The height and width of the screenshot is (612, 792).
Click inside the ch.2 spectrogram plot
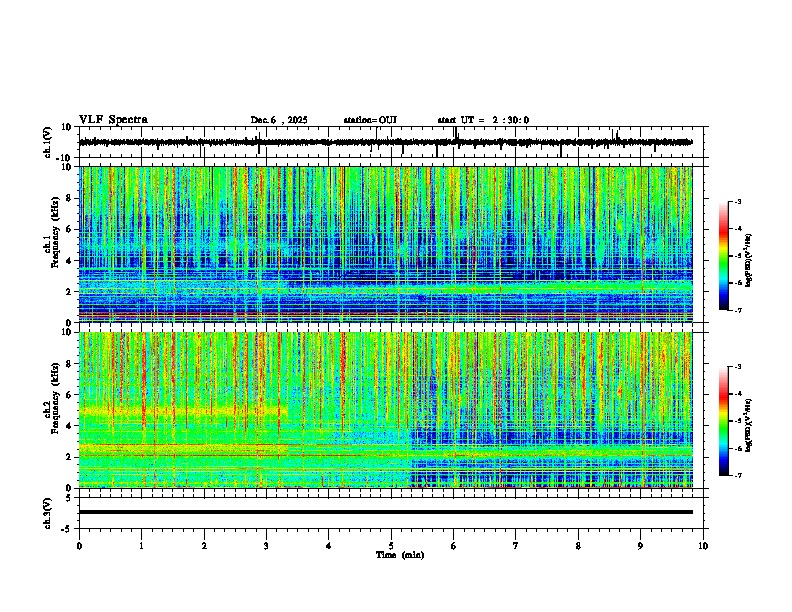point(385,410)
